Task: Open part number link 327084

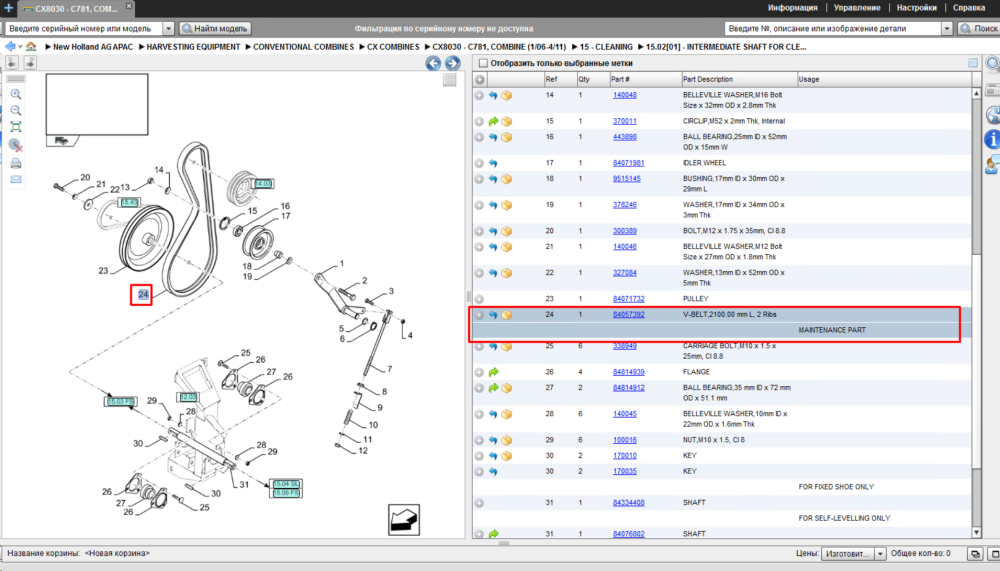Action: coord(624,273)
